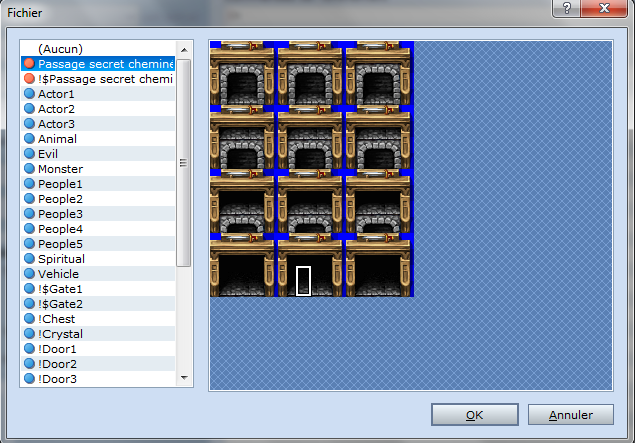This screenshot has height=443, width=635.
Task: Select bottom-row left open fireplace sprite
Action: [242, 265]
